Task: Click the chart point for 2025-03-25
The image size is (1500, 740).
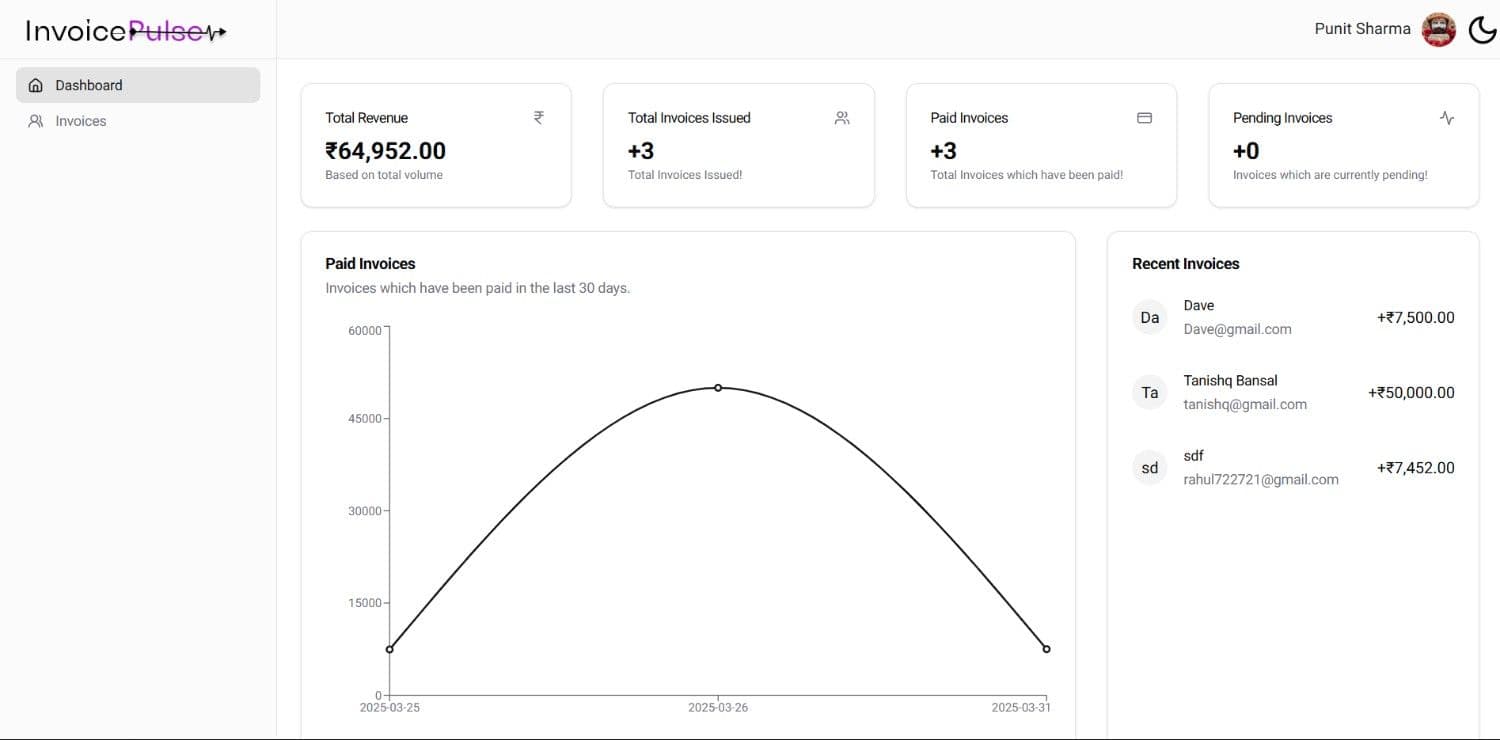Action: pos(390,649)
